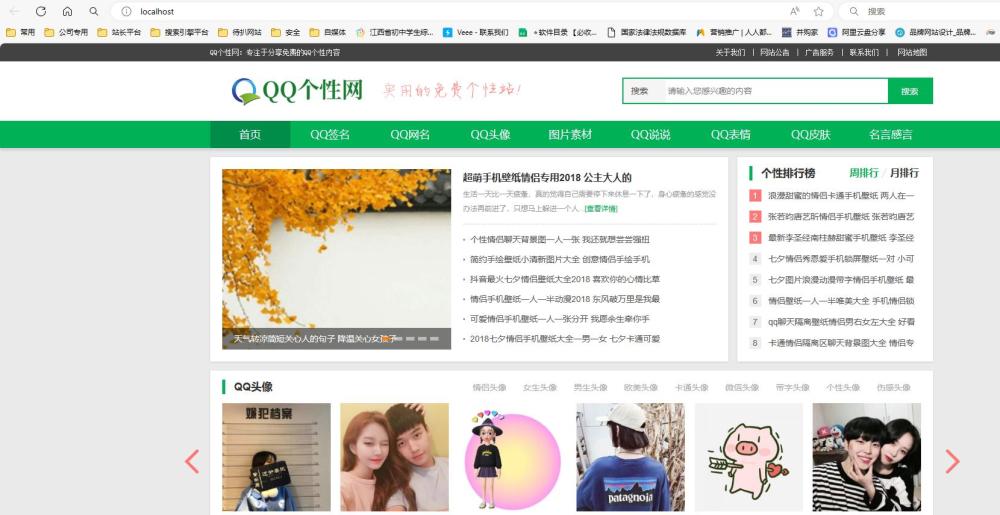Click the 查看详情 link
This screenshot has width=1000, height=515.
(x=601, y=208)
